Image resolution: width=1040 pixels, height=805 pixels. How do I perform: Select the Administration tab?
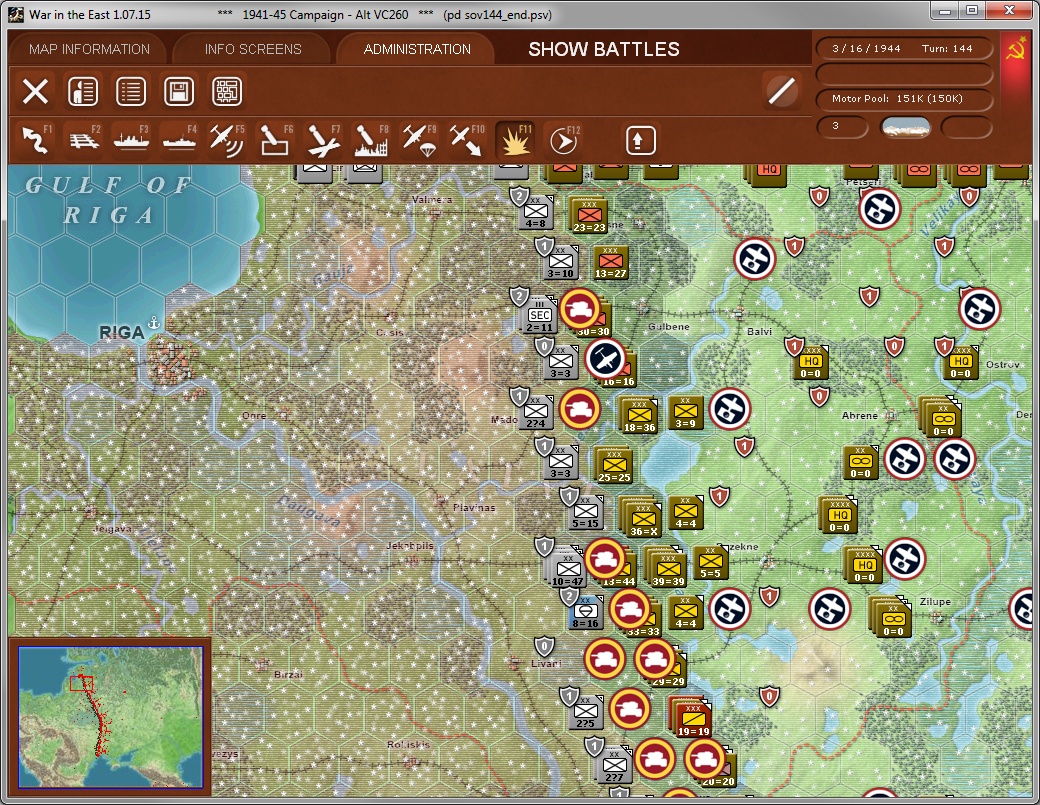(417, 49)
